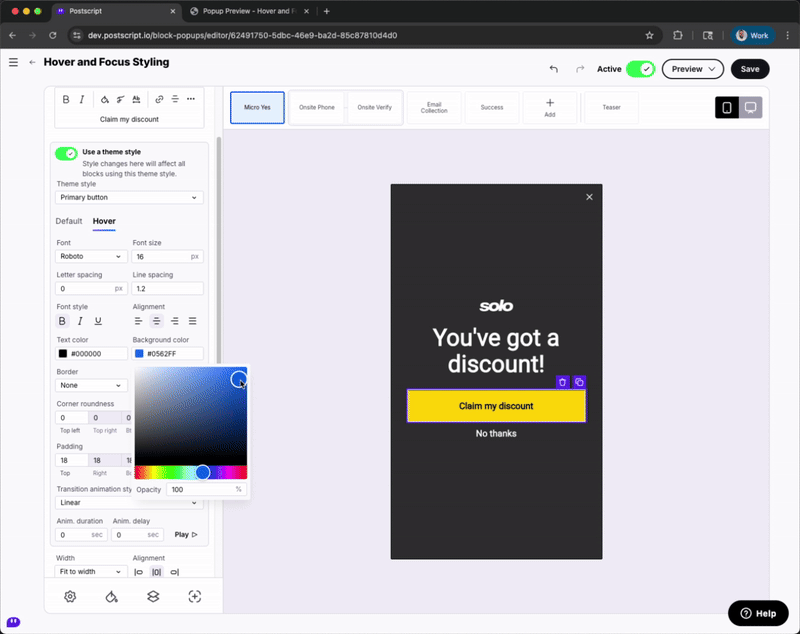
Task: Open the Linear transition animation dropdown
Action: coord(129,503)
